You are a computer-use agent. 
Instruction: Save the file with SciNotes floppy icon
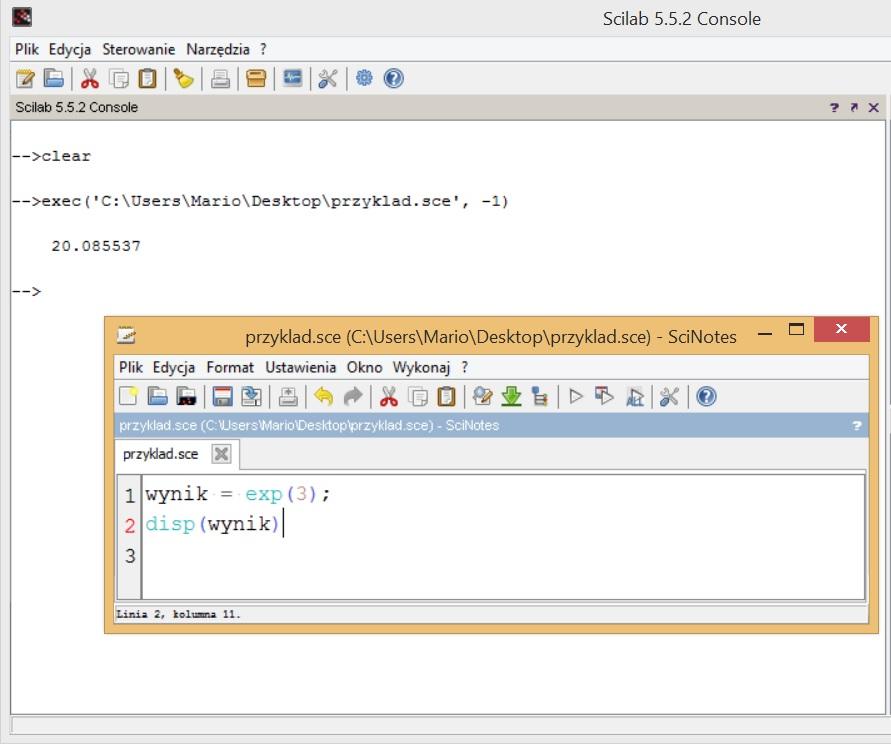(x=222, y=396)
